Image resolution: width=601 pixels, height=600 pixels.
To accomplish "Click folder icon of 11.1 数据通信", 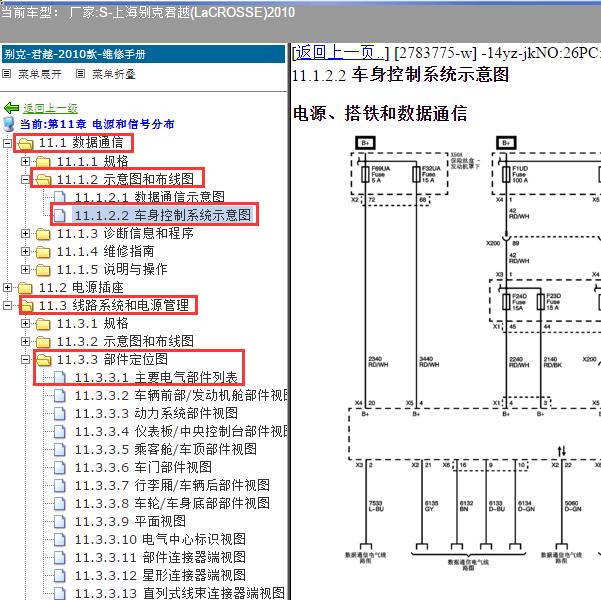I will pos(26,144).
